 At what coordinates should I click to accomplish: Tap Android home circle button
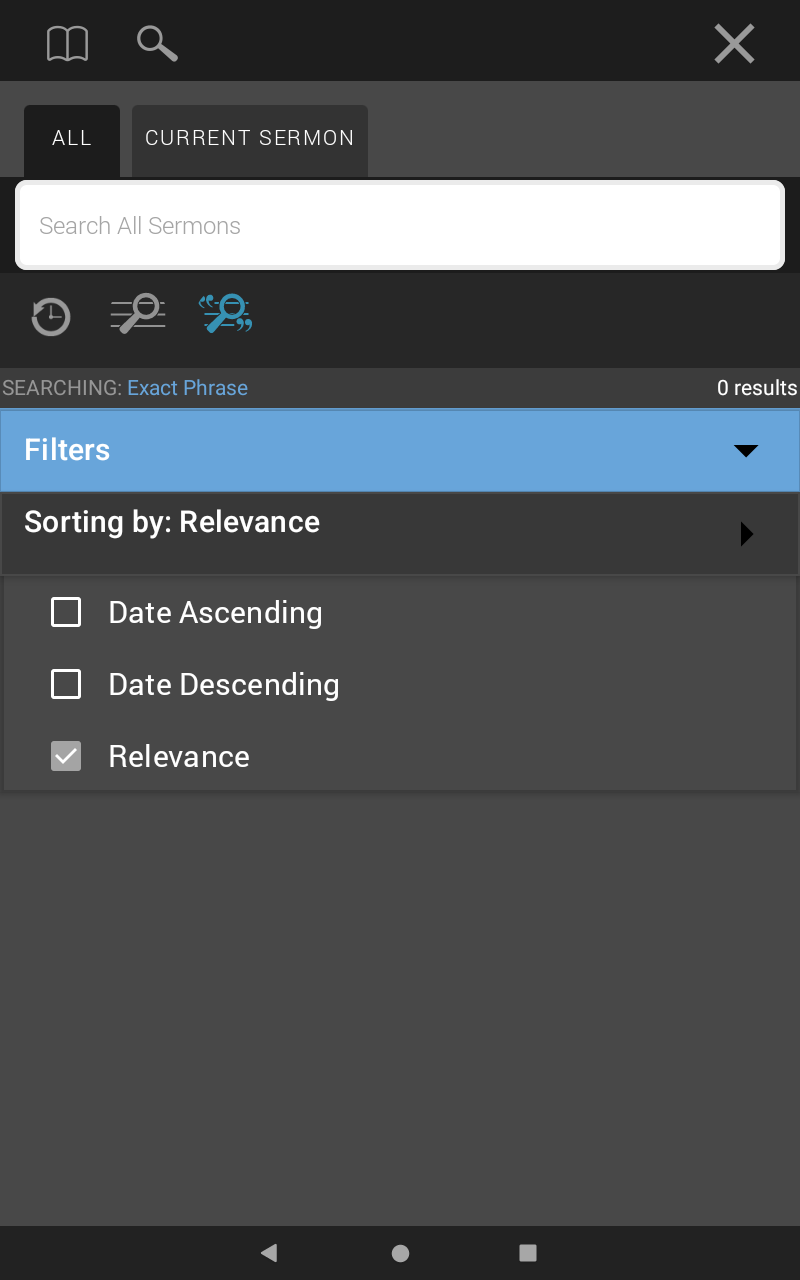(x=400, y=1253)
